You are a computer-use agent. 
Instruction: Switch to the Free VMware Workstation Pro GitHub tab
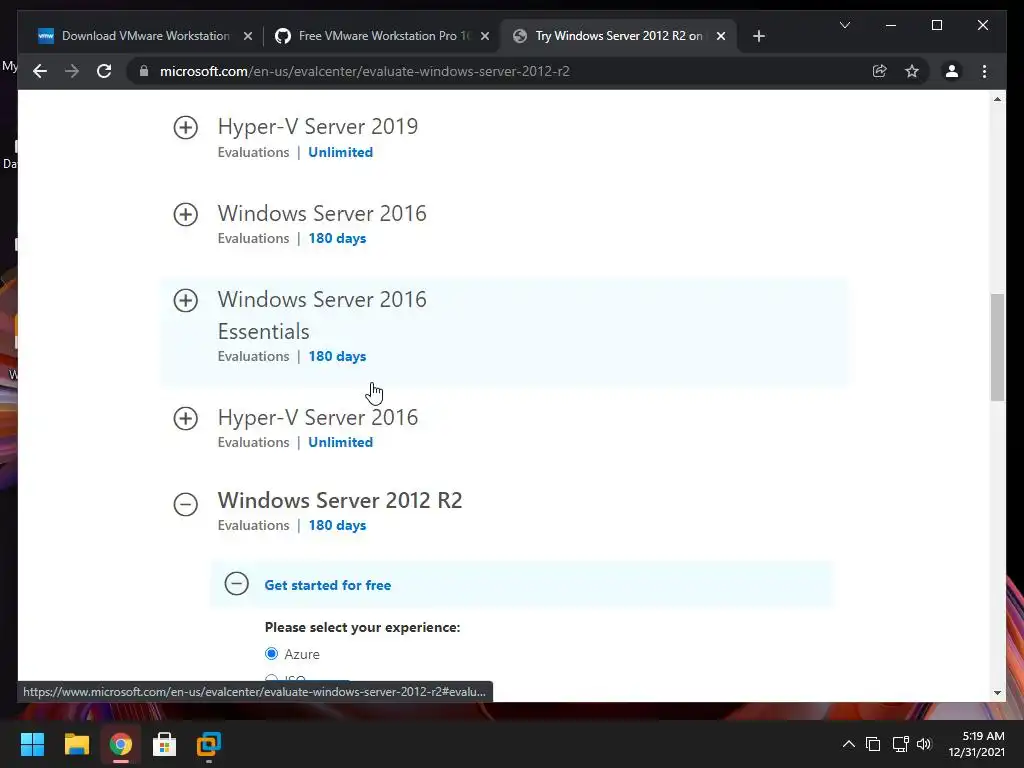click(382, 36)
